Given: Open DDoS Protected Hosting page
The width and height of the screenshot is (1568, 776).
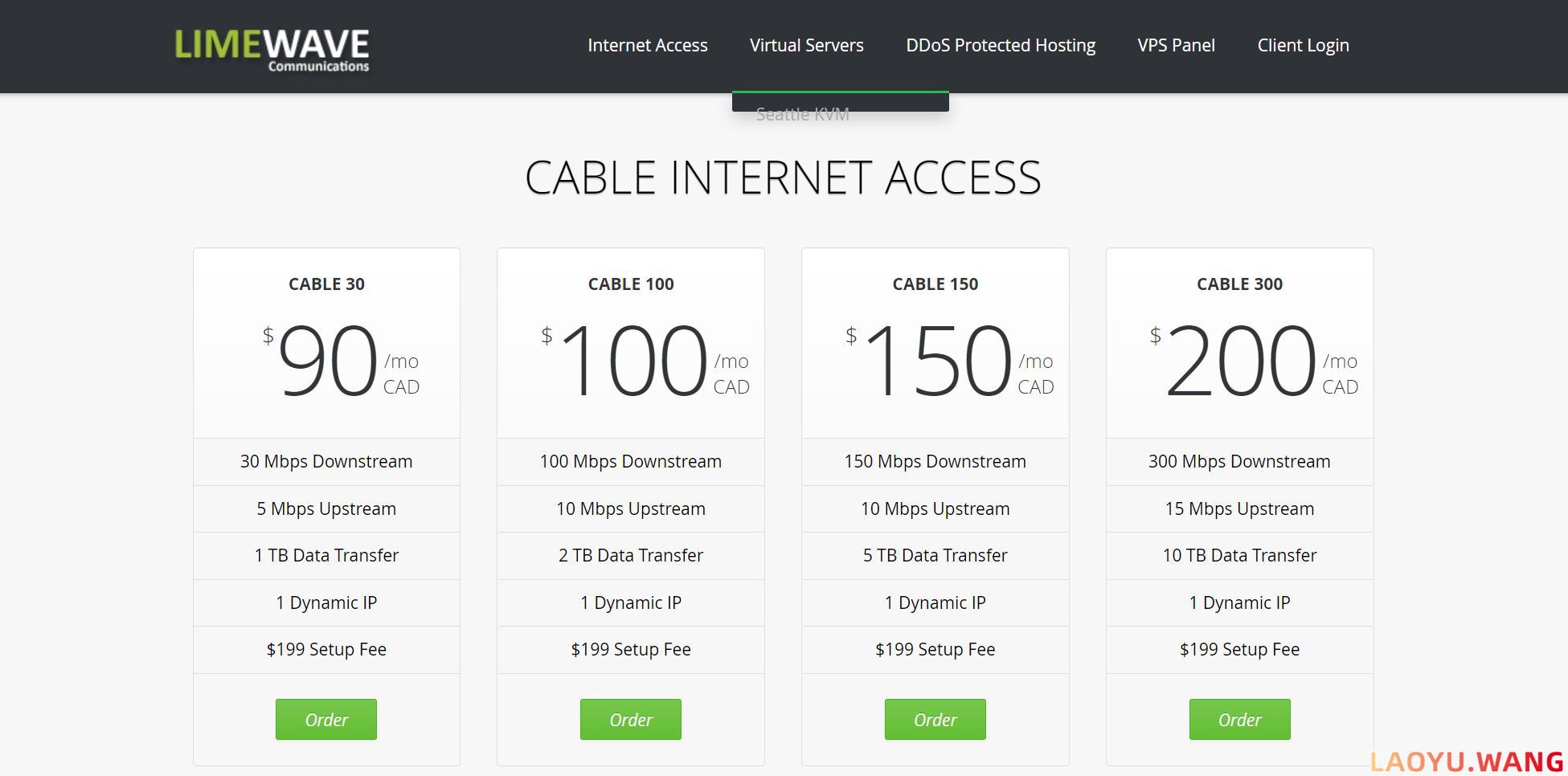Looking at the screenshot, I should click(1001, 45).
